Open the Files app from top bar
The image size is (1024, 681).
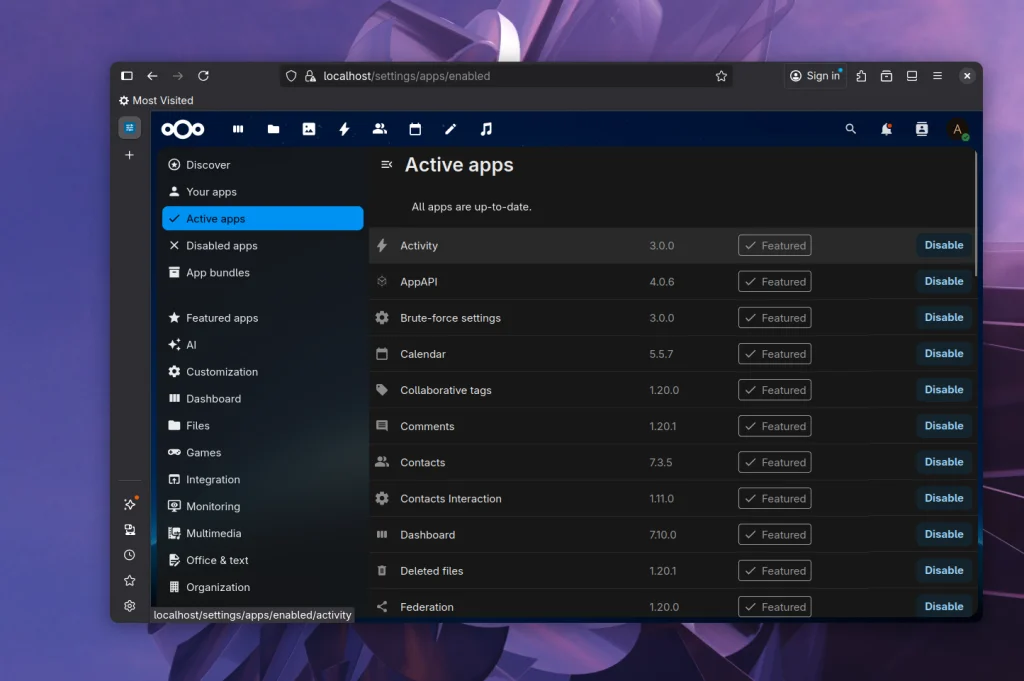(273, 129)
